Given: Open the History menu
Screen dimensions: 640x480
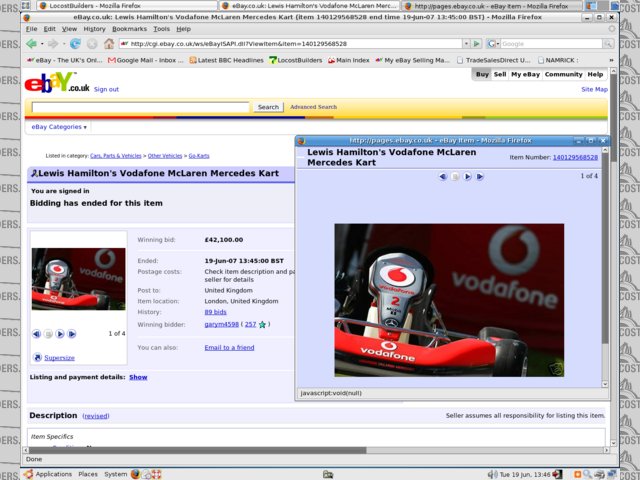Looking at the screenshot, I should pyautogui.click(x=94, y=29).
